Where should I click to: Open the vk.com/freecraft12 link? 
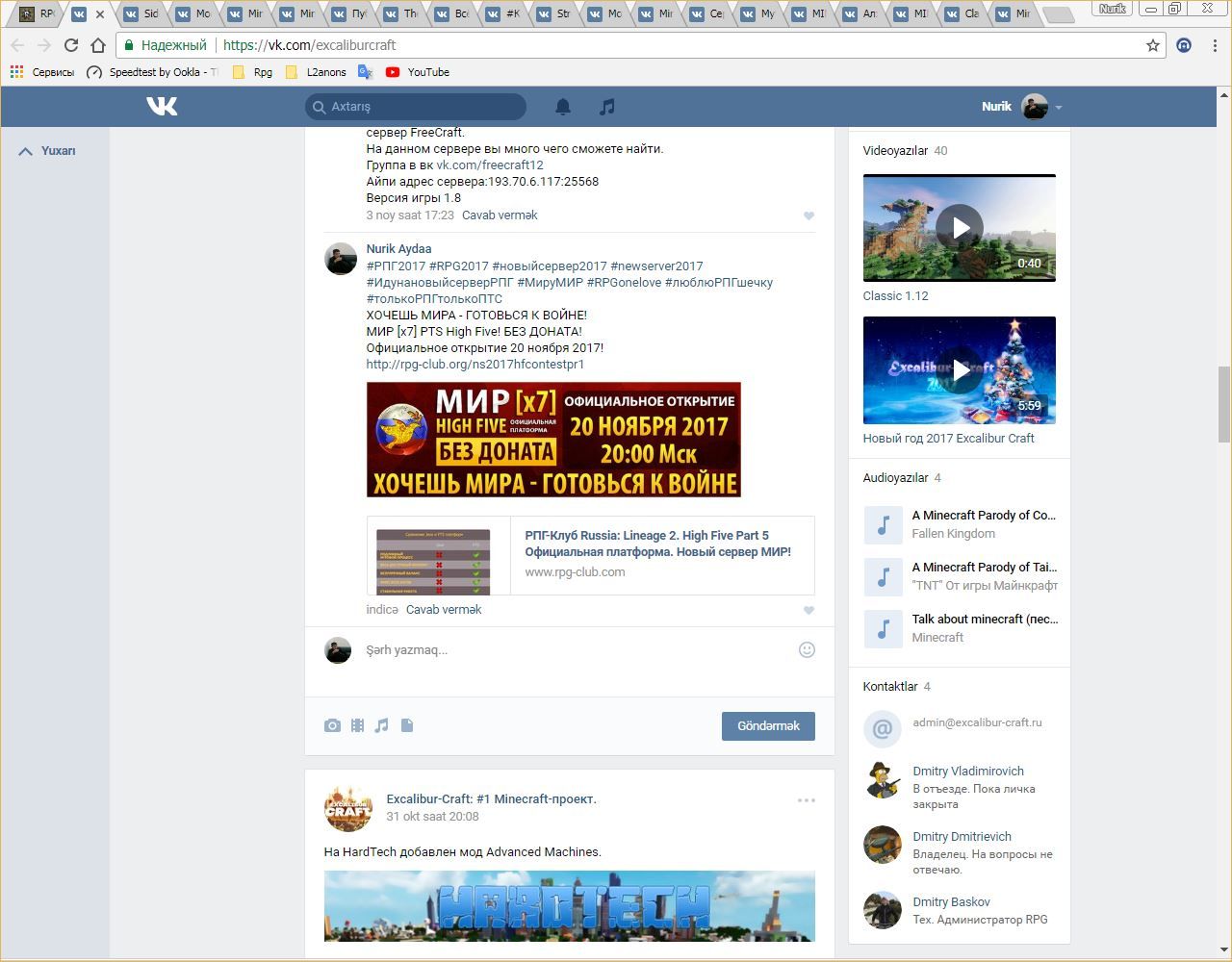point(490,165)
